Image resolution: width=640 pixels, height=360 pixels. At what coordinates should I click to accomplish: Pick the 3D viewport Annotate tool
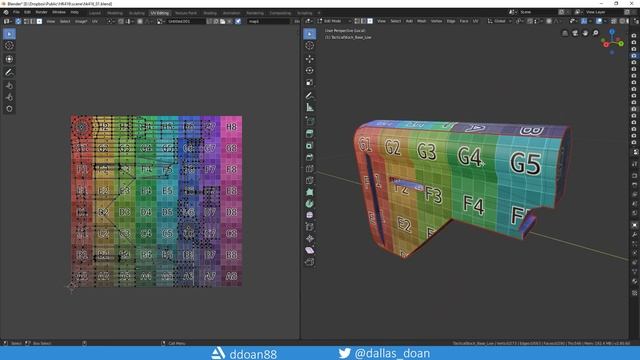coord(310,96)
